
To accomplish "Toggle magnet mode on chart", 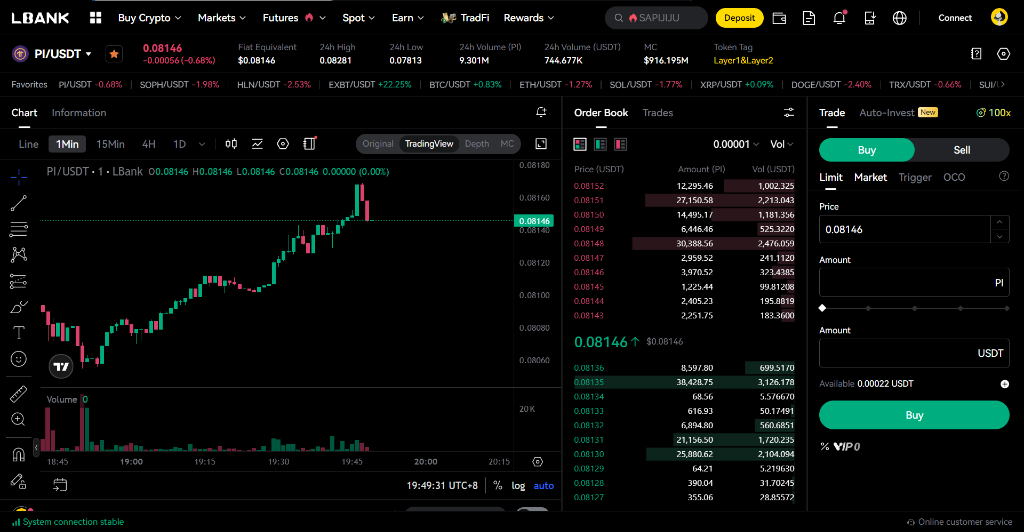I will 19,454.
